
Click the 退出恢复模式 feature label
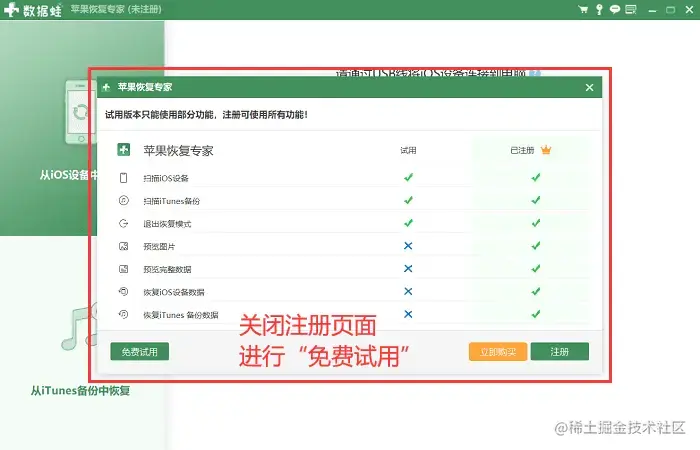point(167,224)
